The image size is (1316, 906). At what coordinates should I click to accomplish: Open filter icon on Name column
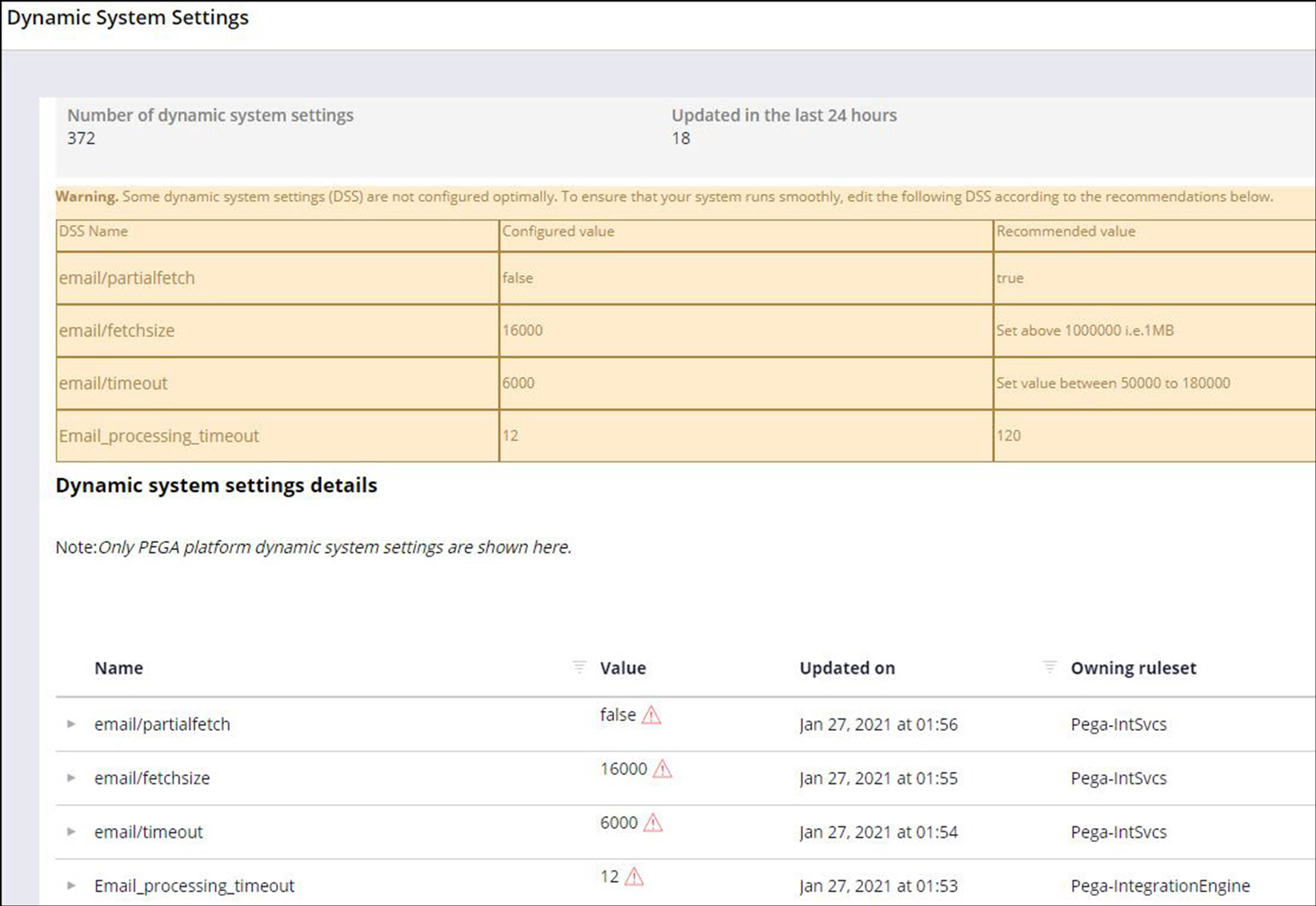[x=579, y=667]
